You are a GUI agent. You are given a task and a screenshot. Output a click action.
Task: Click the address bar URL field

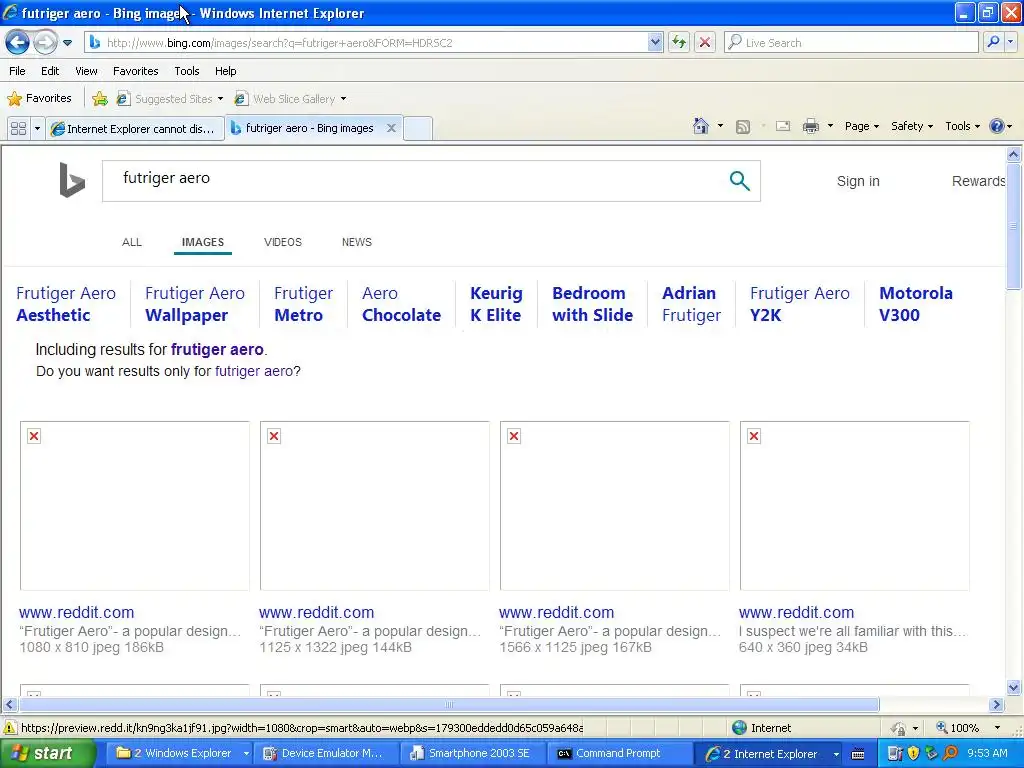366,42
